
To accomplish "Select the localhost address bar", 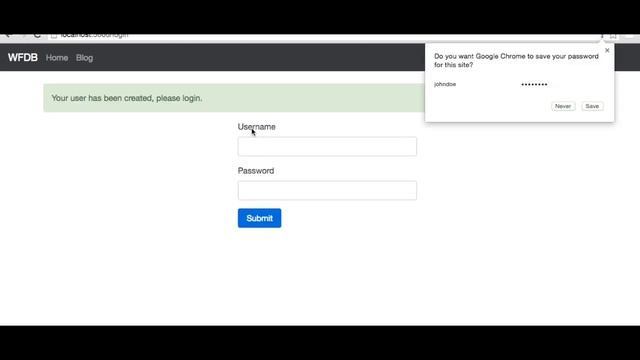I will (x=322, y=36).
